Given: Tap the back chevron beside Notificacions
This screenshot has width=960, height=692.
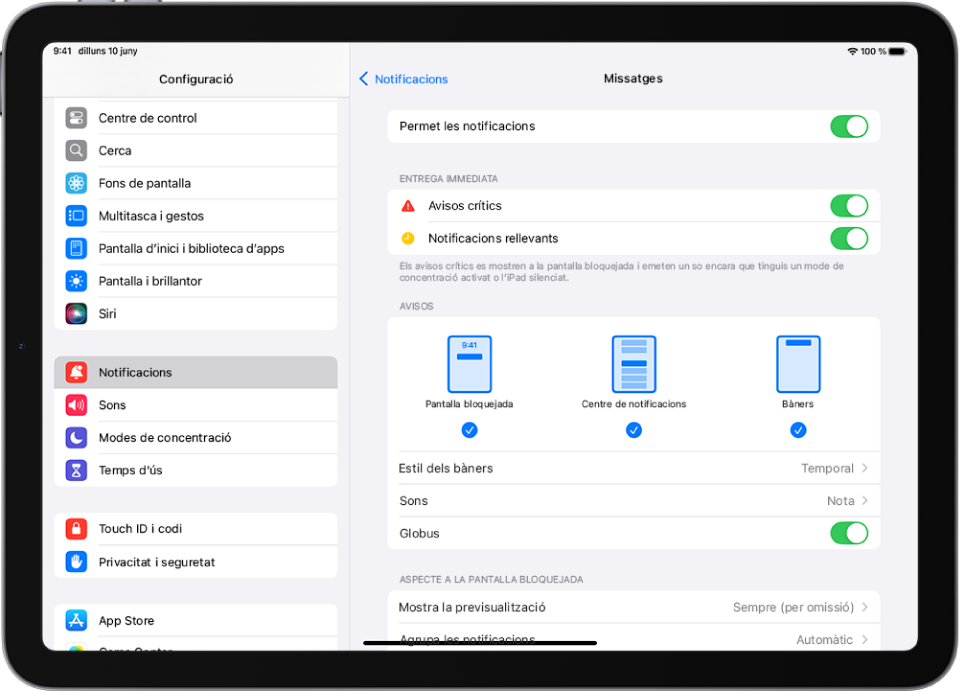Looking at the screenshot, I should (x=364, y=78).
